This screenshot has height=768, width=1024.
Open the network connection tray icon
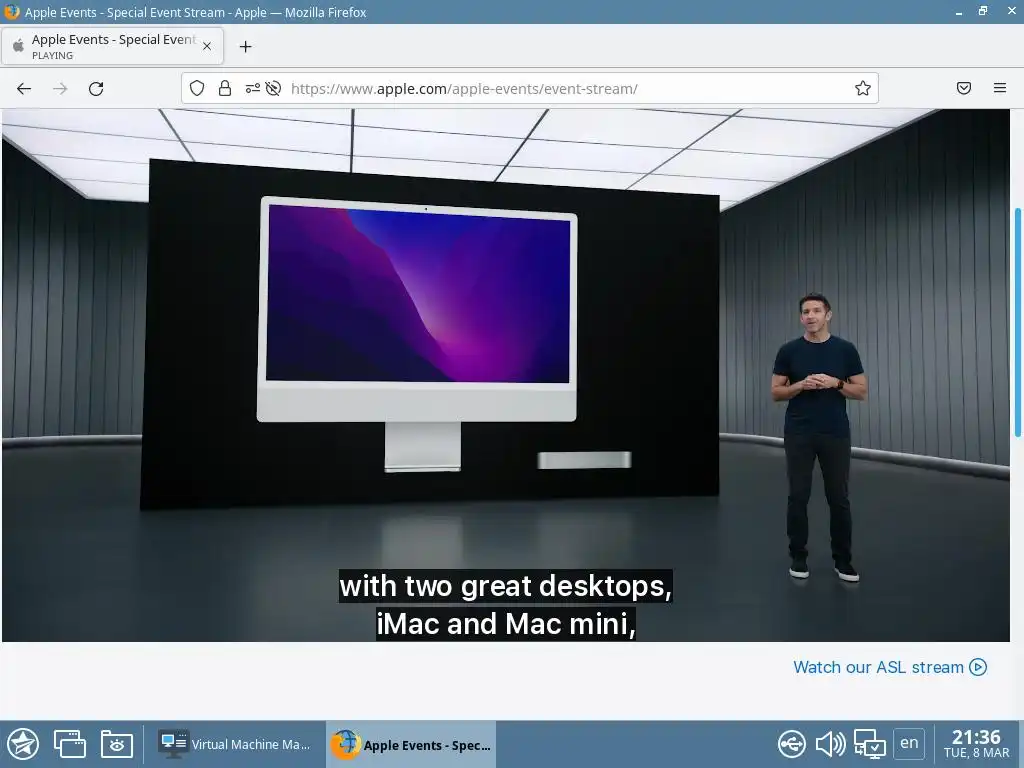869,744
